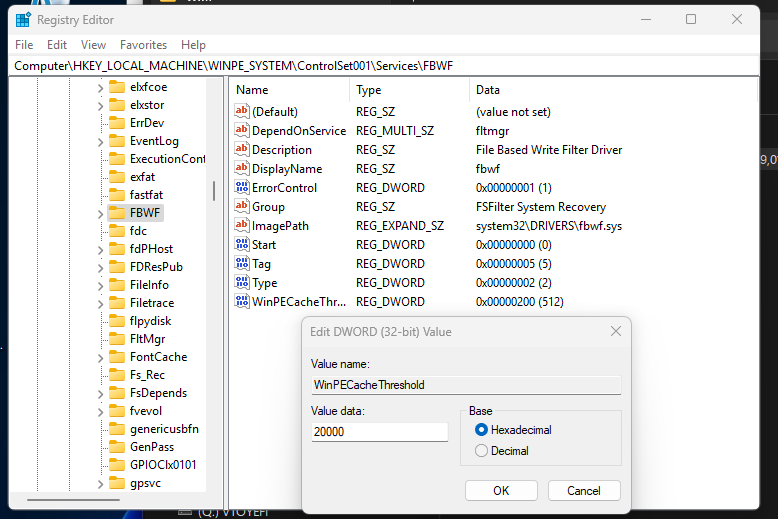Click the flpydisk folder icon
The image size is (778, 519).
117,321
